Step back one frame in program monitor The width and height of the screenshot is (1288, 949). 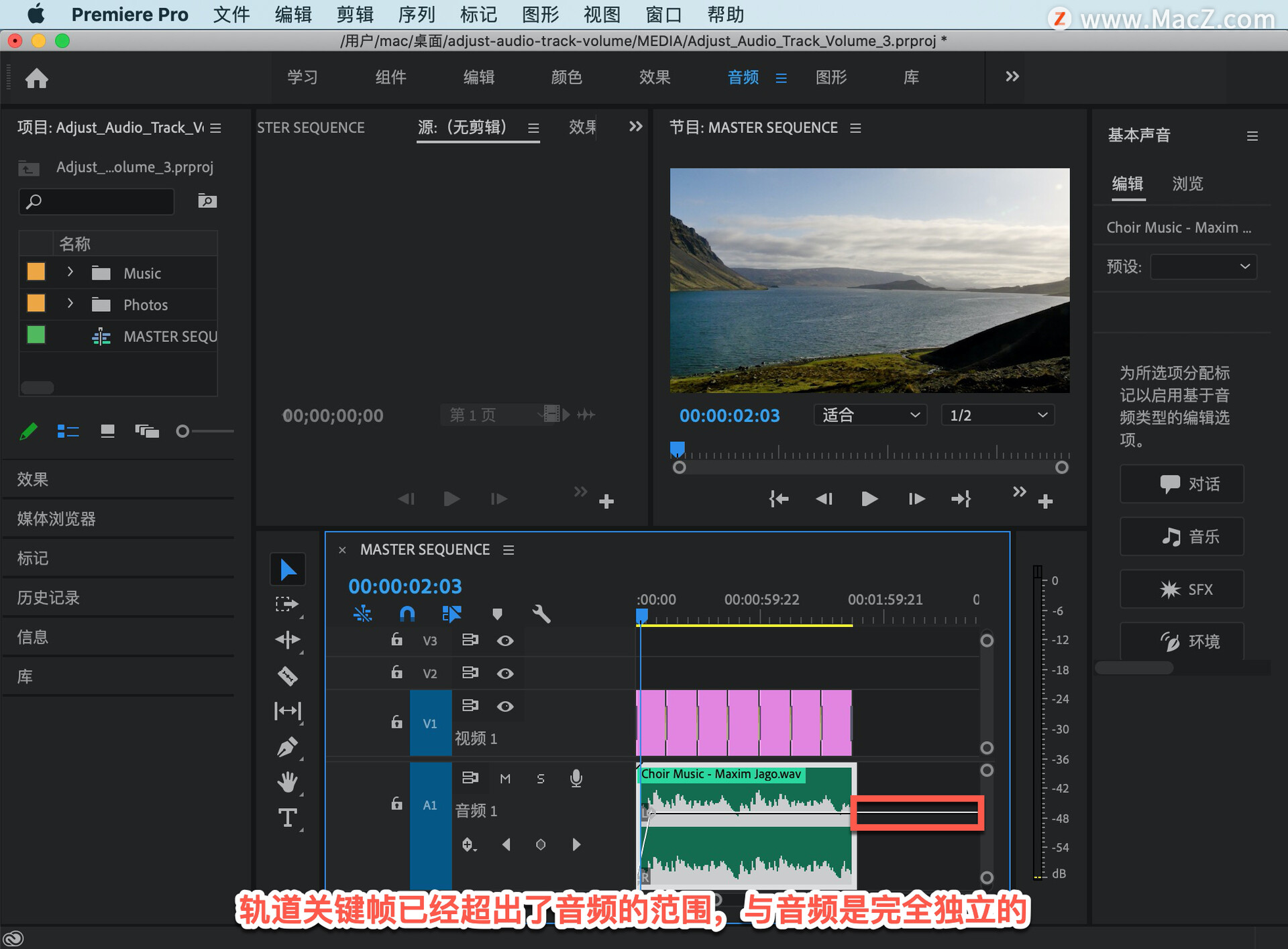point(824,499)
